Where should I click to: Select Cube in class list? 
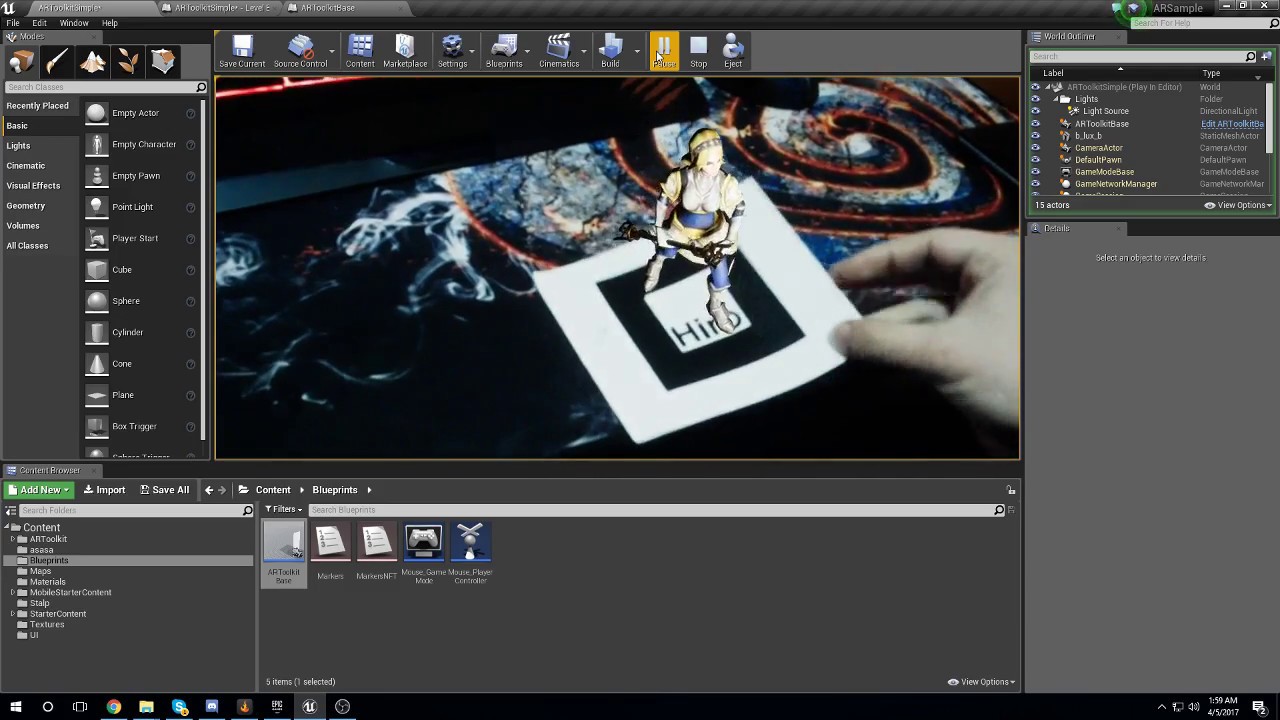click(140, 270)
